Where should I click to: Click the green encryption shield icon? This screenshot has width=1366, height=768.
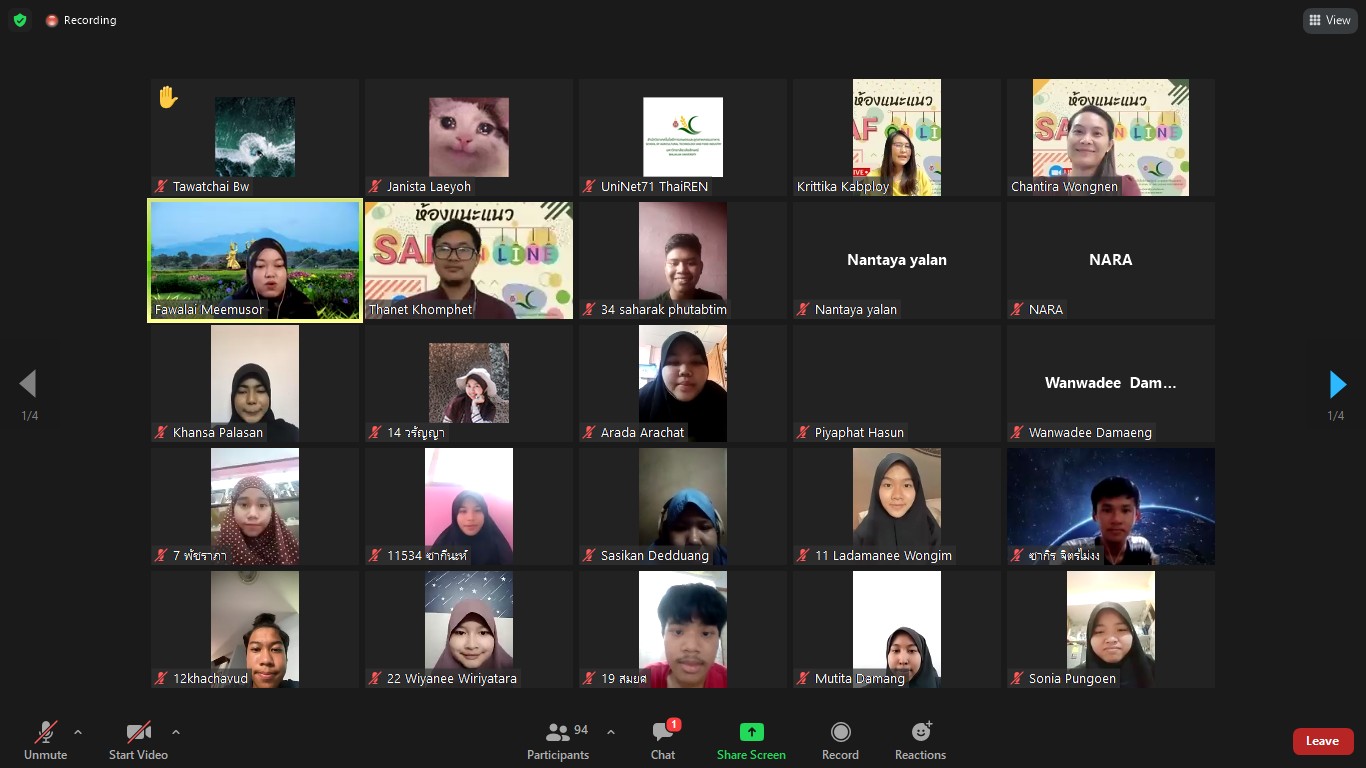pos(20,20)
